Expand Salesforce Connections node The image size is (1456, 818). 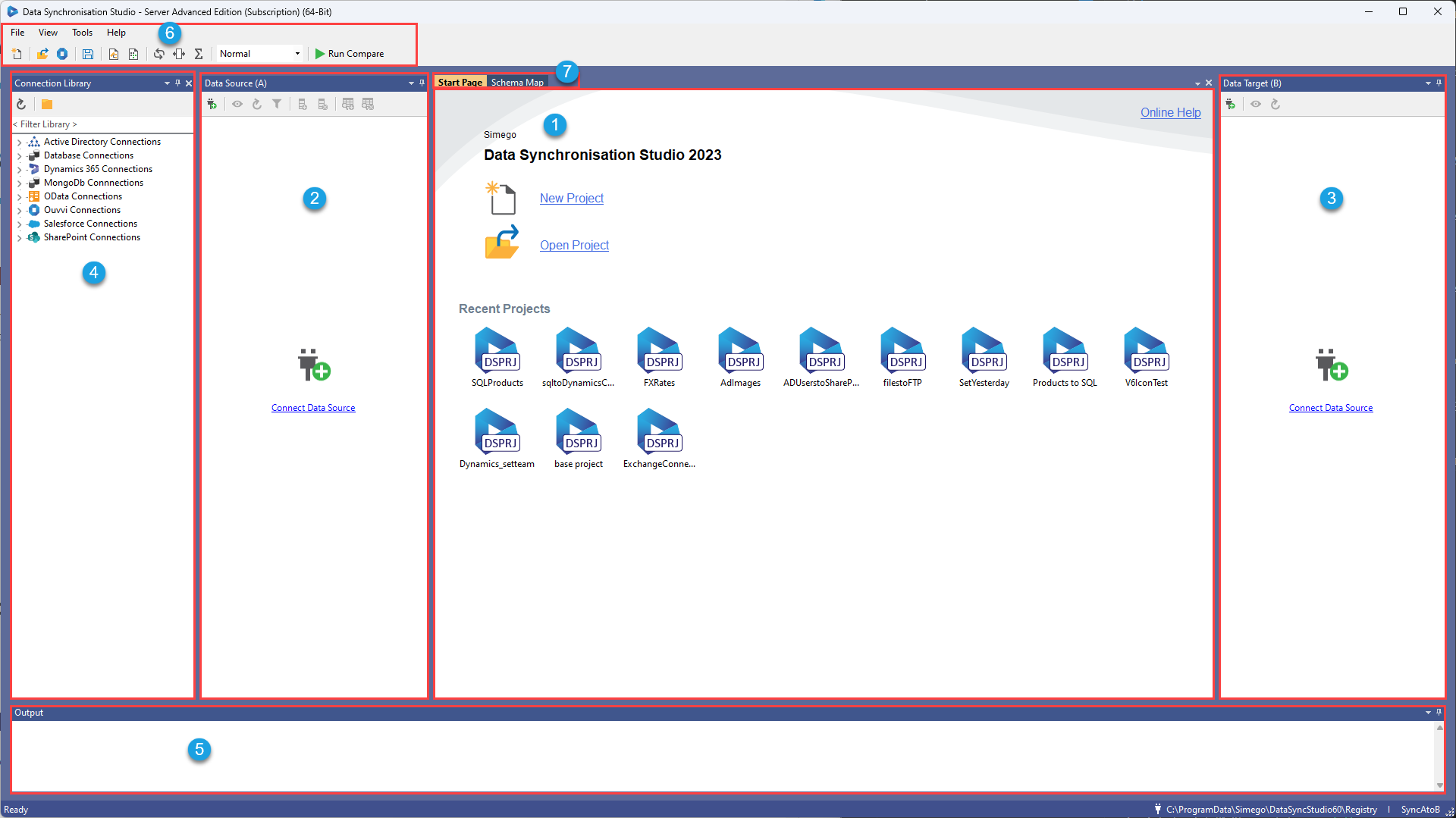click(x=20, y=224)
